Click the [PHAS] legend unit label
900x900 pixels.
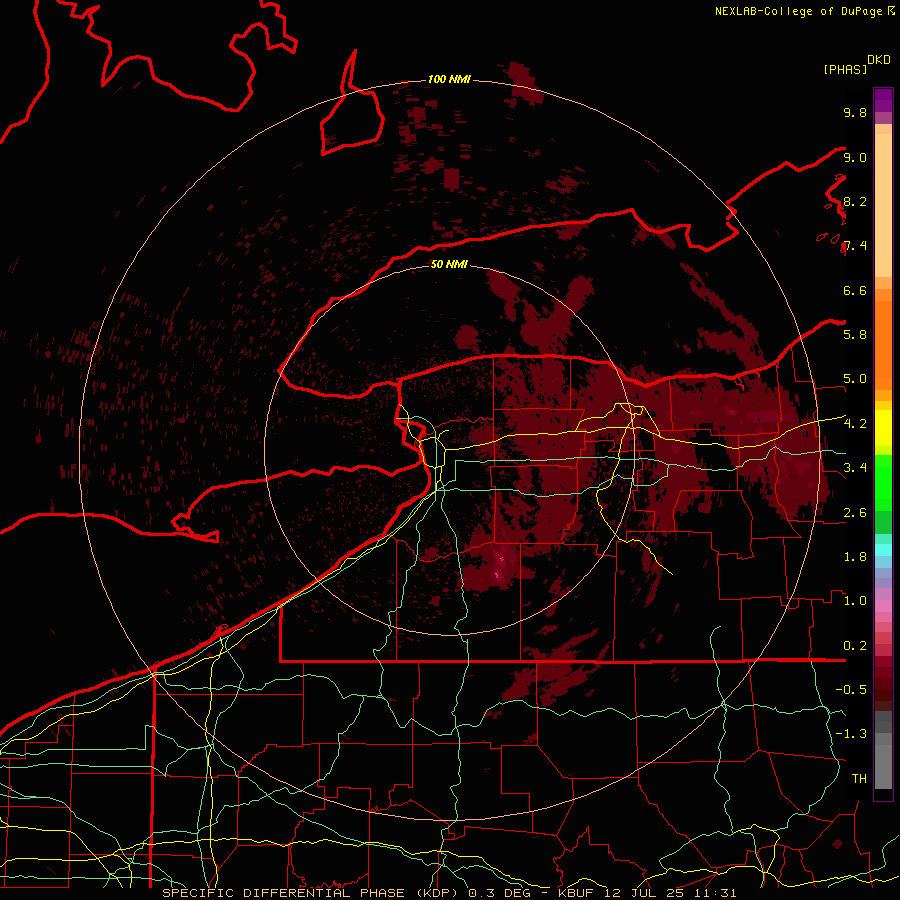coord(845,69)
